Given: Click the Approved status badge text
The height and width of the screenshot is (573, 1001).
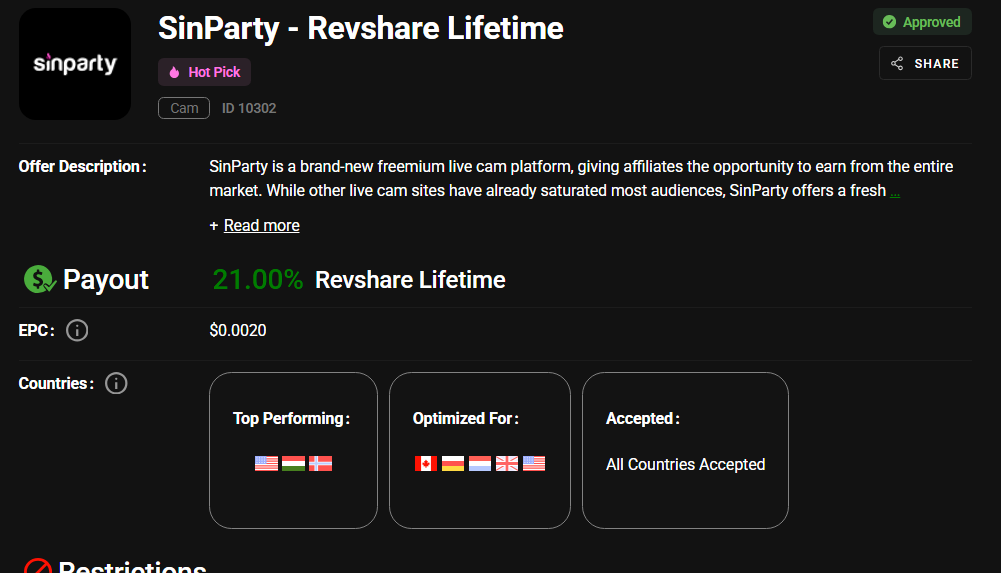Looking at the screenshot, I should tap(931, 22).
